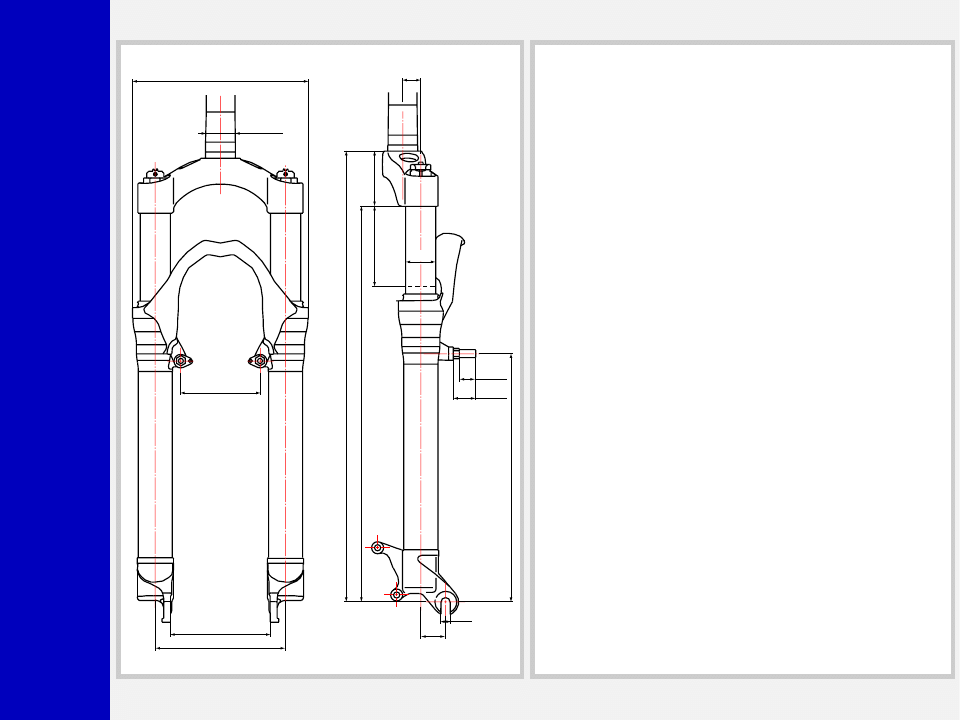This screenshot has height=720, width=960.
Task: Click the steerer tube in front view
Action: (x=220, y=125)
